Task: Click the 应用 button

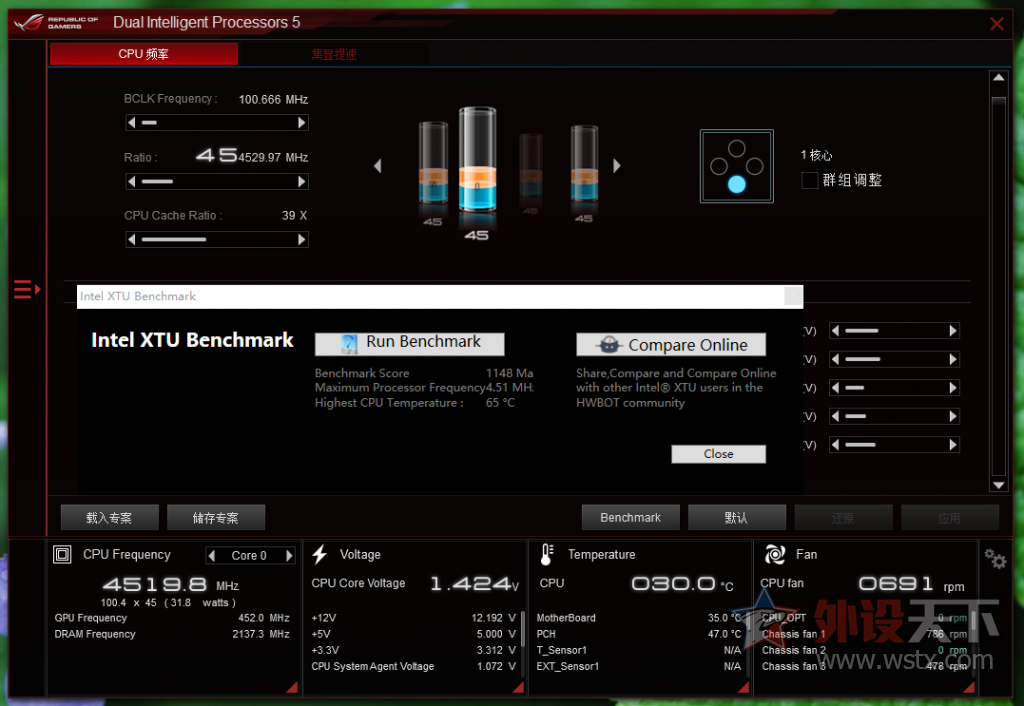Action: click(950, 518)
